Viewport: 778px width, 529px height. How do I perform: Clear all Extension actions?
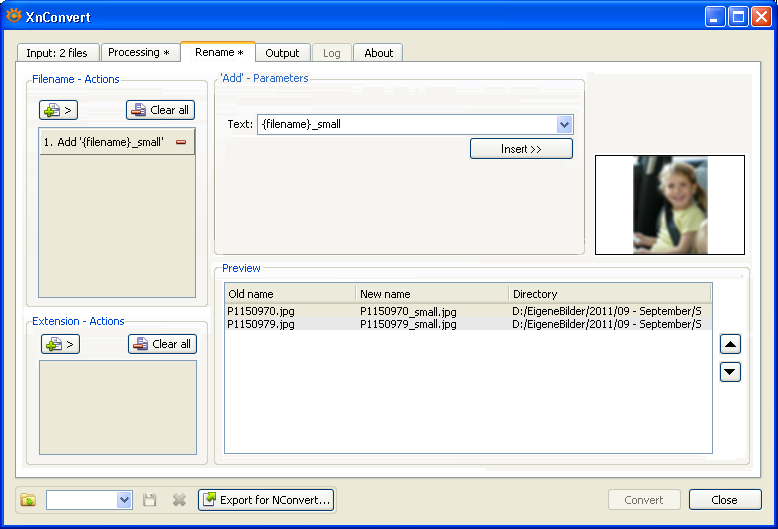click(x=162, y=344)
